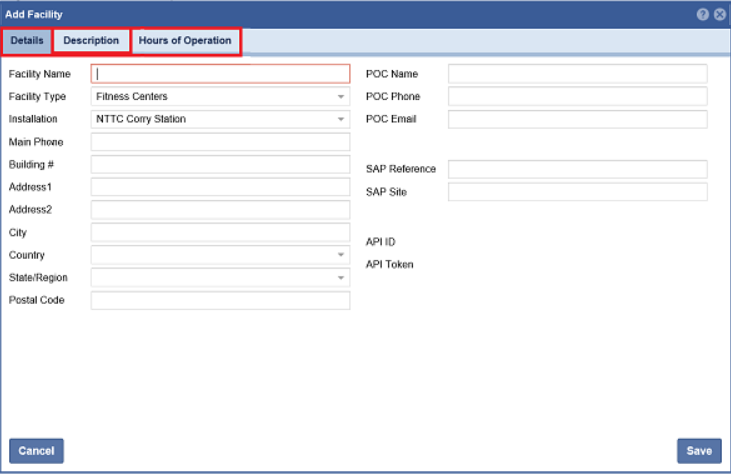
Task: Click the Save button
Action: (x=698, y=451)
